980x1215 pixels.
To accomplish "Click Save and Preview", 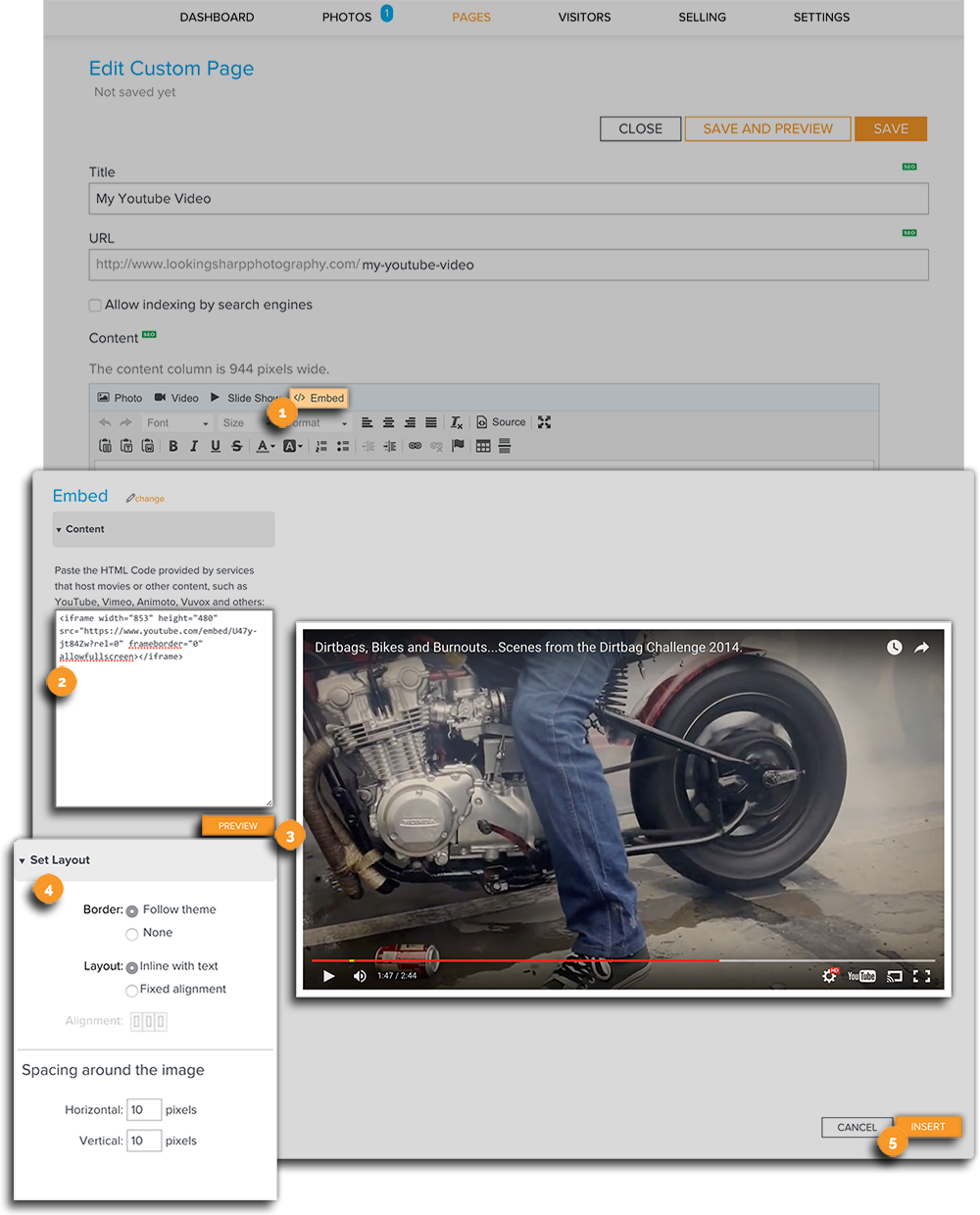I will pos(768,128).
